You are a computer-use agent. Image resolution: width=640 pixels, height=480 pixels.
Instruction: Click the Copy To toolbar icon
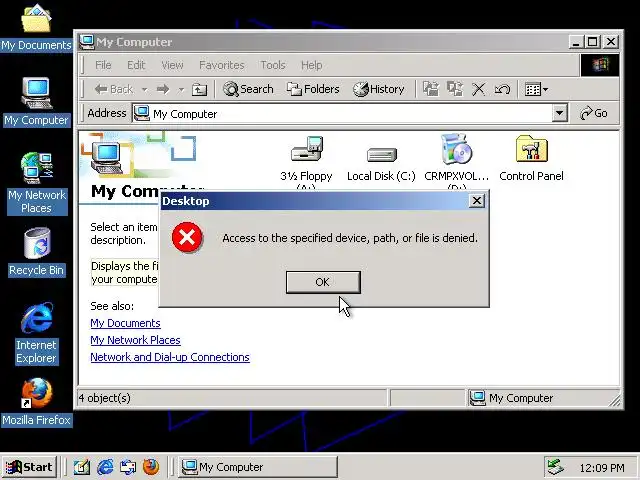click(x=455, y=89)
